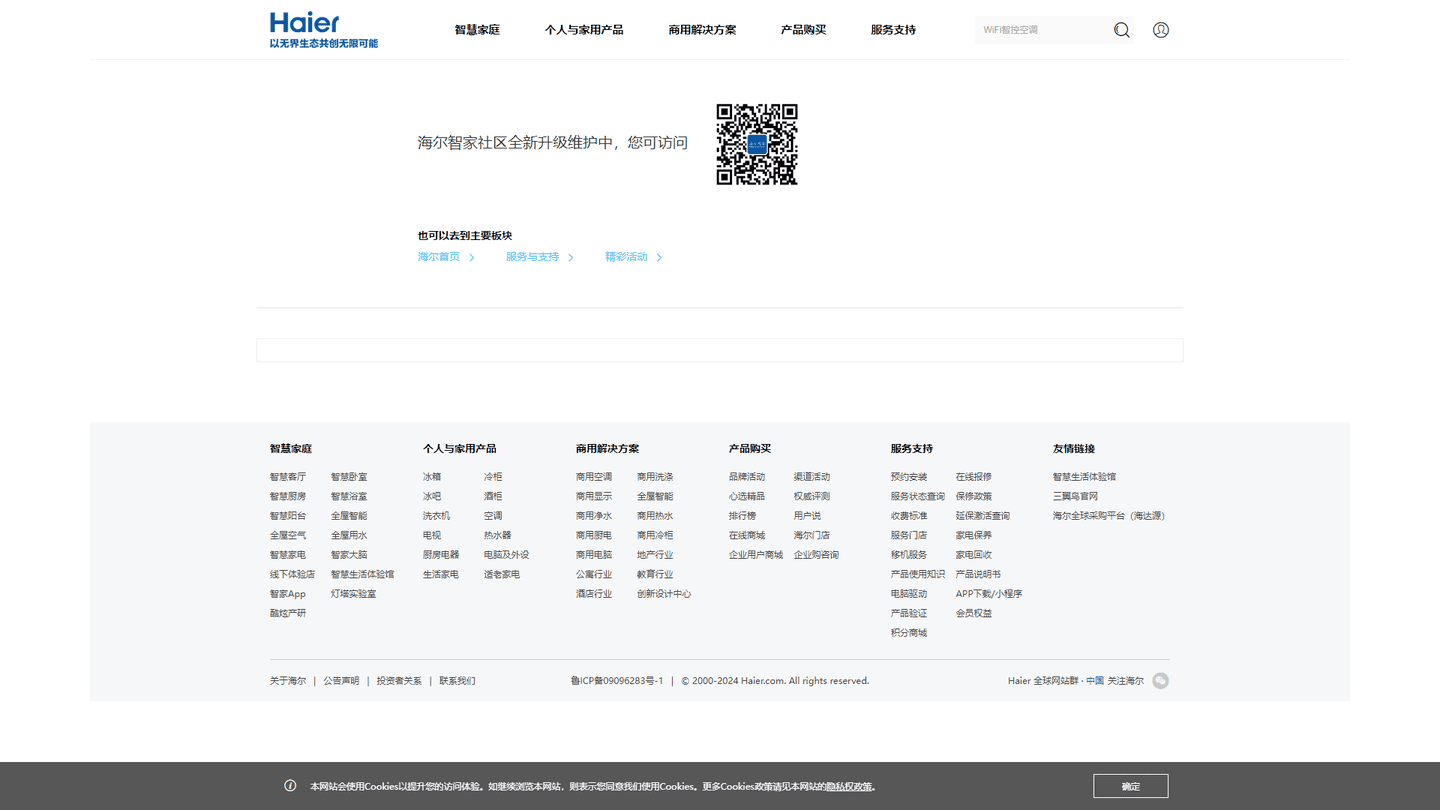Viewport: 1440px width, 810px height.
Task: Open 酷炫产研 footer link
Action: coord(288,613)
